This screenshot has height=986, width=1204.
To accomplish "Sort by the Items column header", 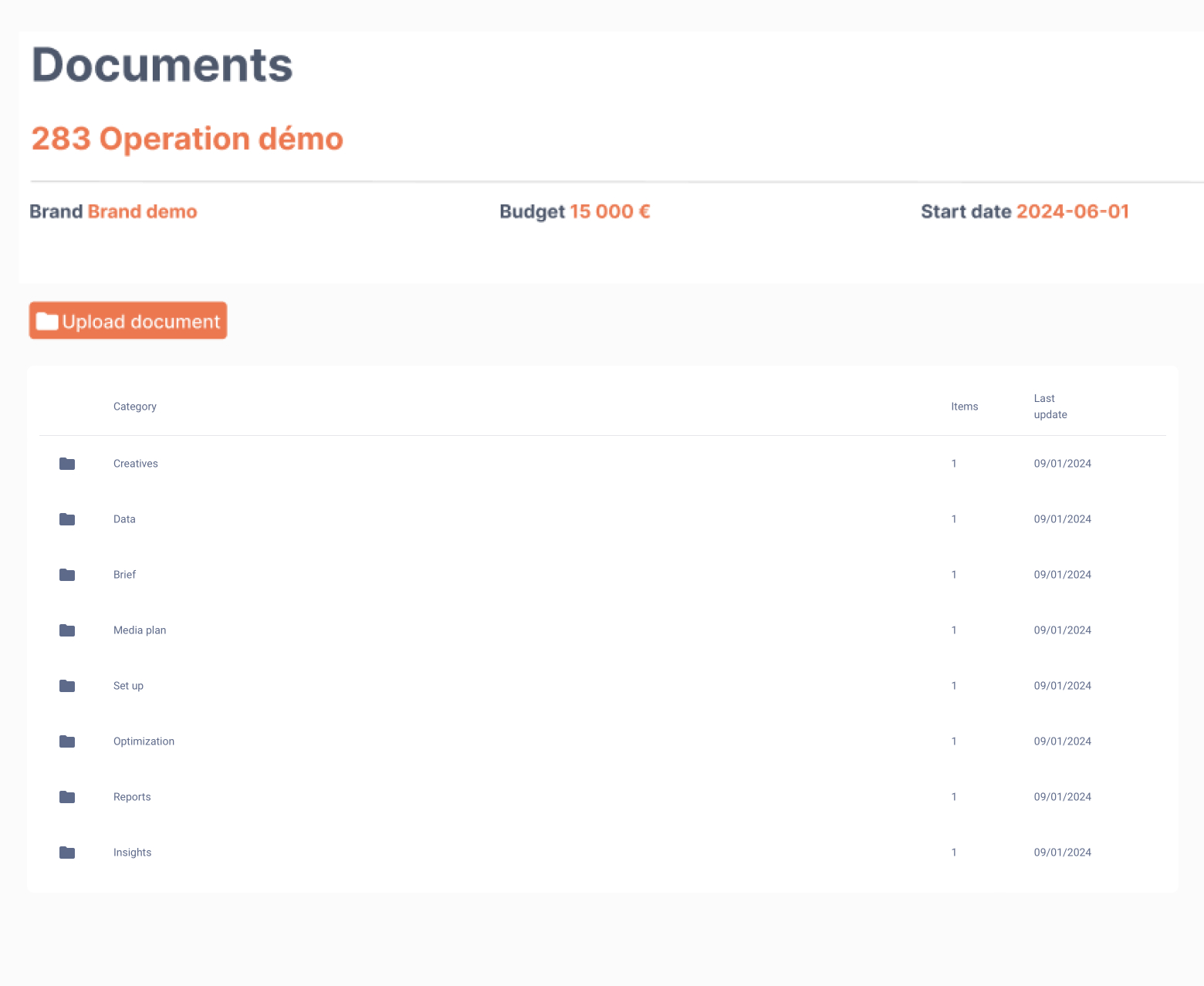I will pyautogui.click(x=964, y=407).
